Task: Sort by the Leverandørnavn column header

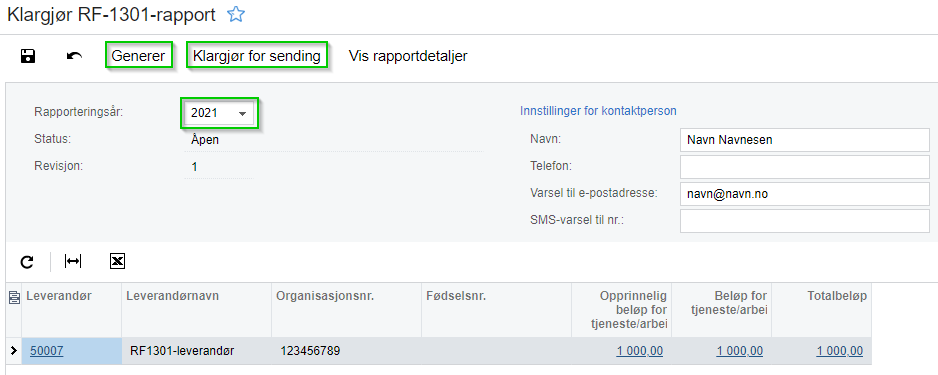Action: coord(197,310)
